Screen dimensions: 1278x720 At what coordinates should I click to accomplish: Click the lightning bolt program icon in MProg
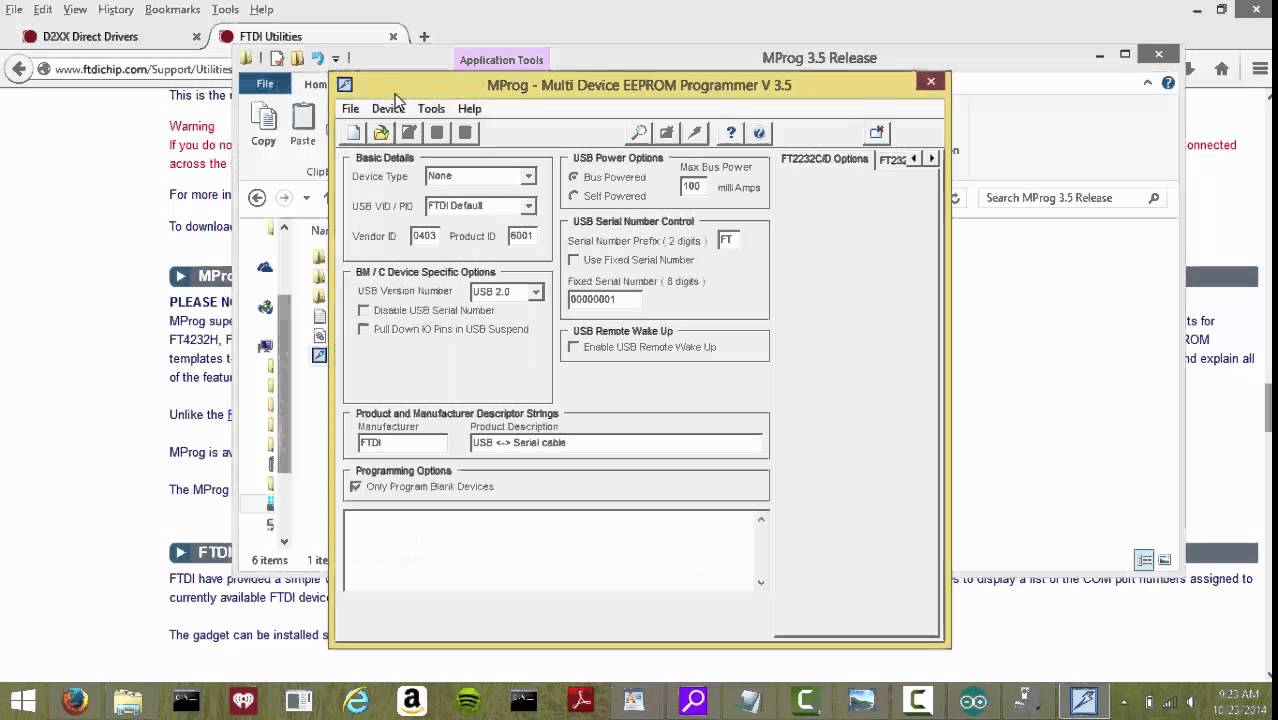695,132
